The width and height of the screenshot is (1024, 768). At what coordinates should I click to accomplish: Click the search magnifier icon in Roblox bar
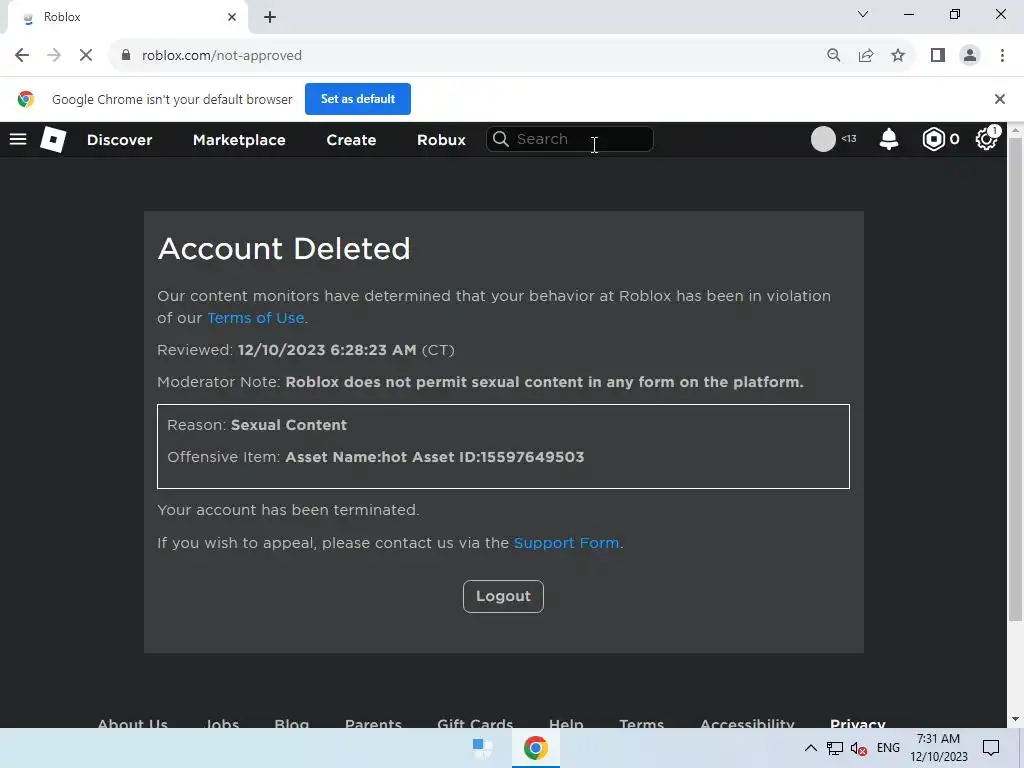point(501,139)
